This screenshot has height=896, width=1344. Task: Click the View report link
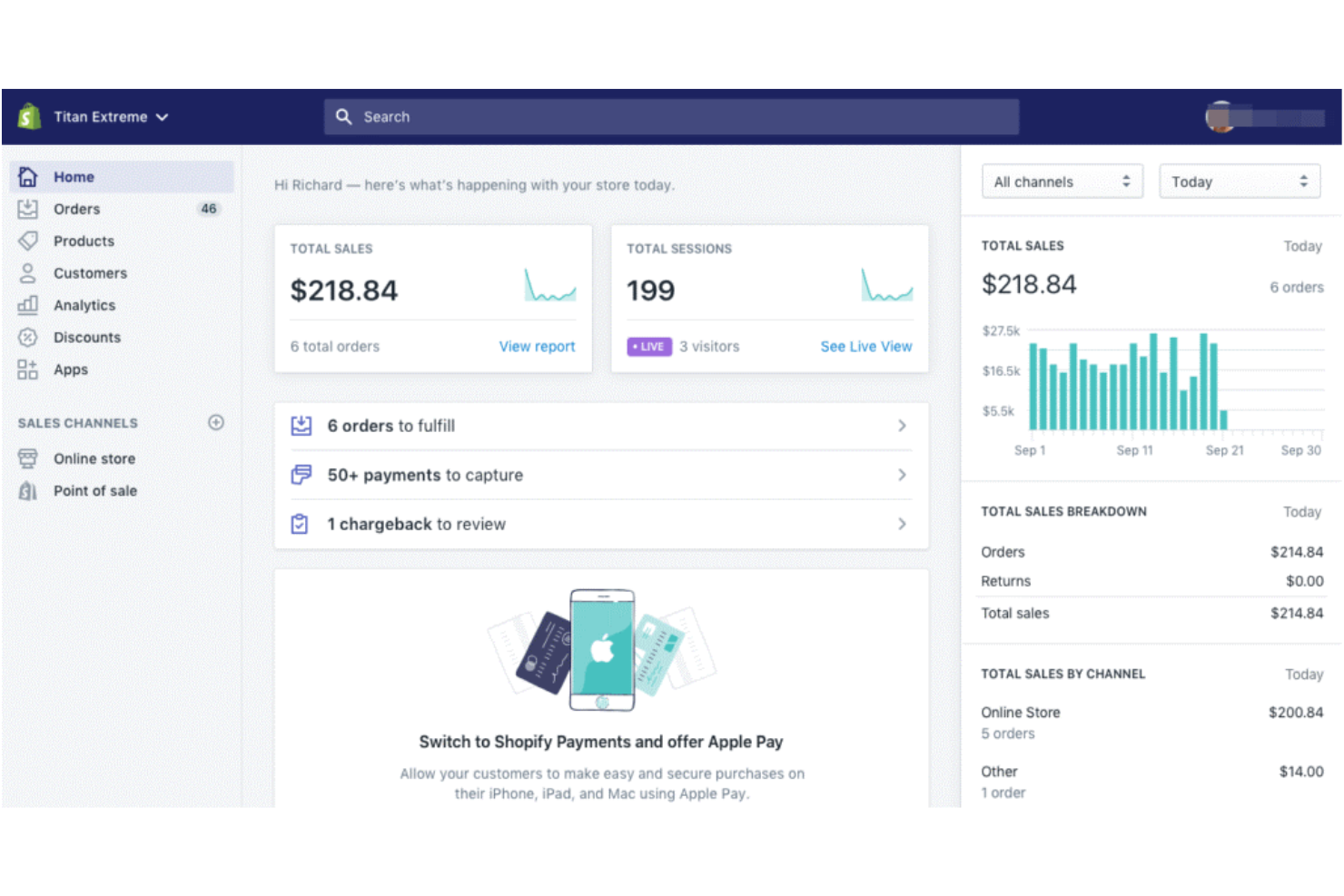point(537,347)
